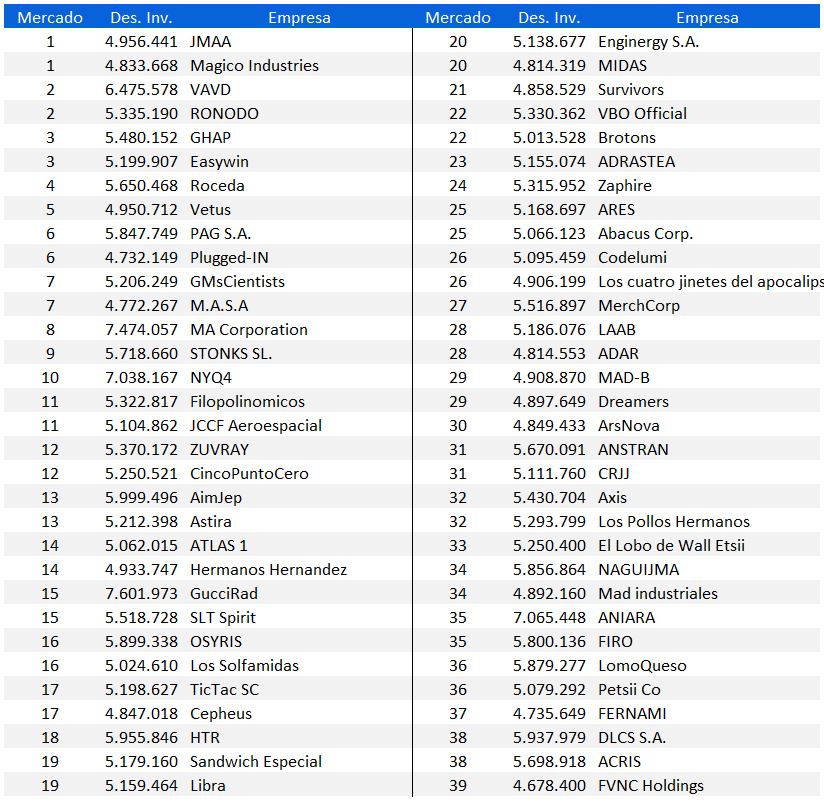Click the Vetus company cell

210,210
